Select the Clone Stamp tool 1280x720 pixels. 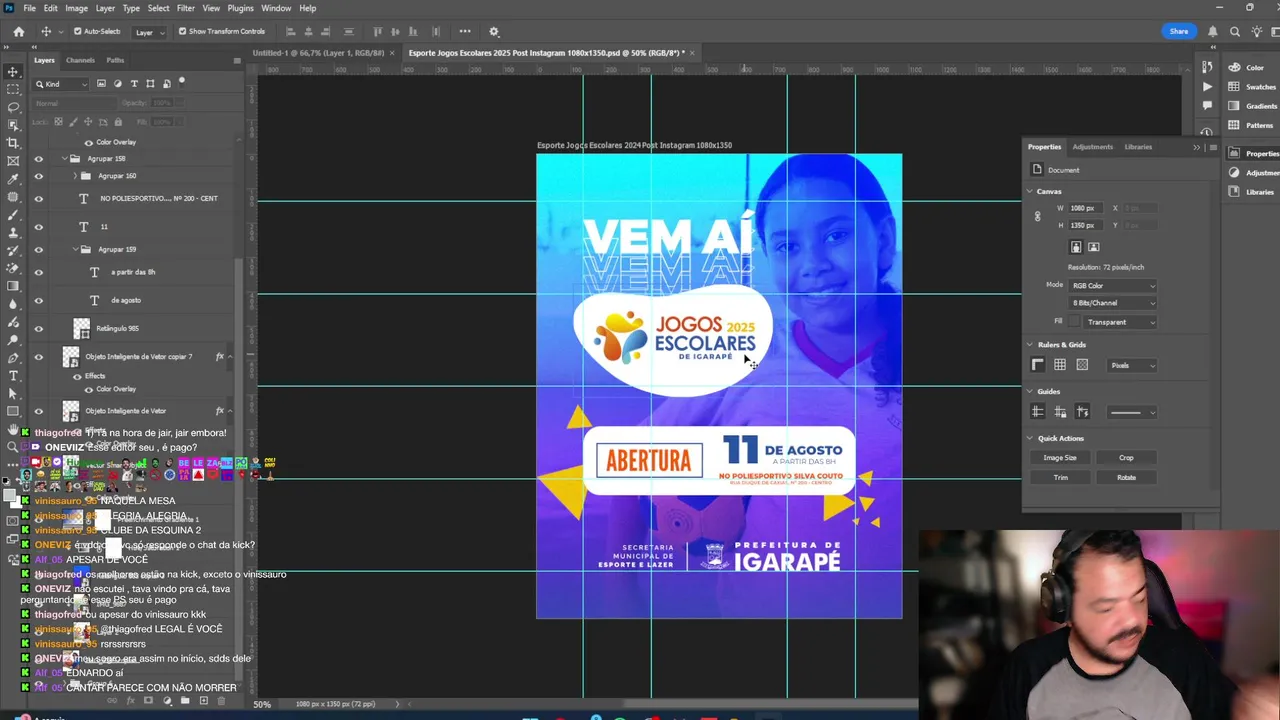click(13, 233)
